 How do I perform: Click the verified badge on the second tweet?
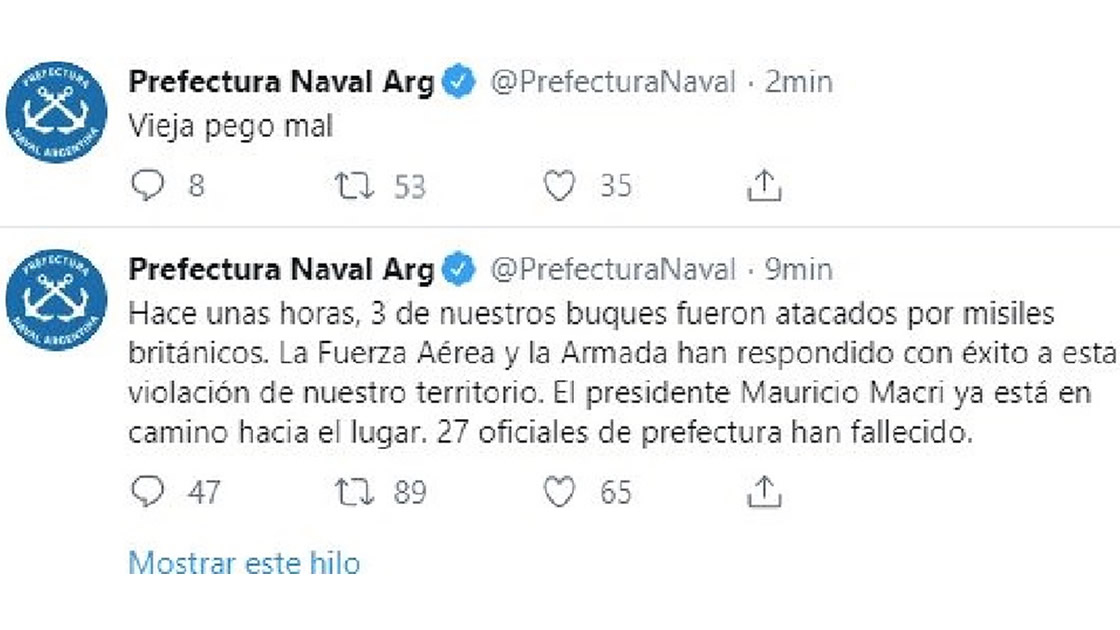(459, 269)
